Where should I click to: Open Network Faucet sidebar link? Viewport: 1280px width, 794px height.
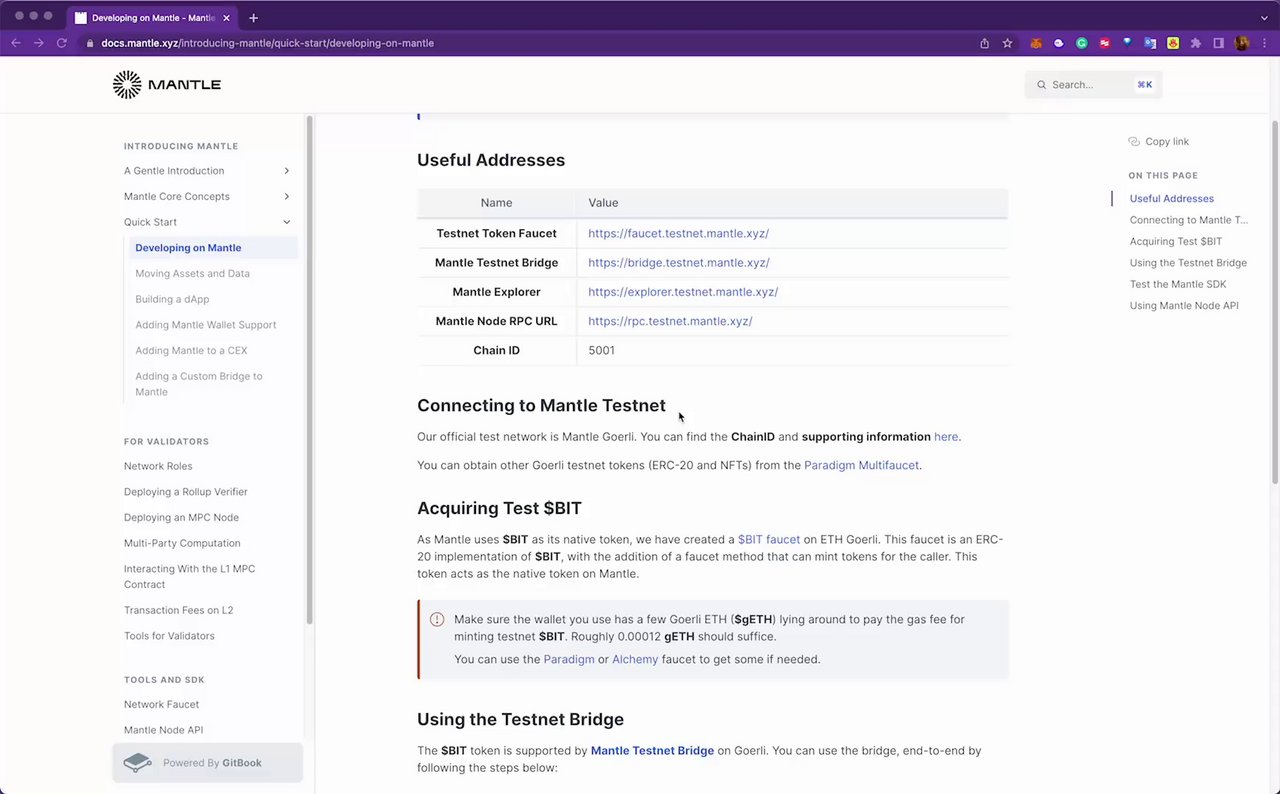point(161,704)
